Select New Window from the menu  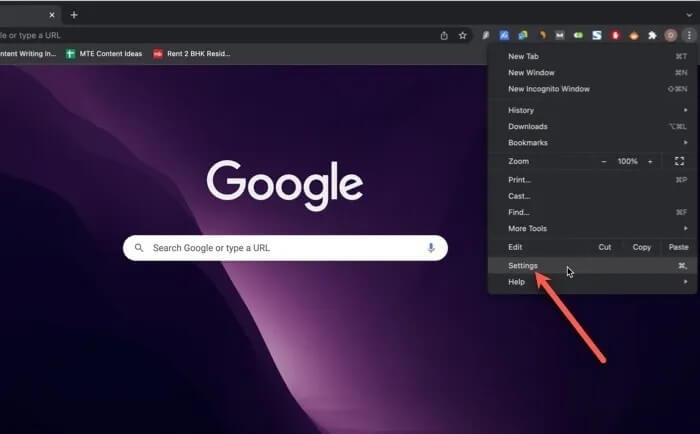[x=592, y=73]
